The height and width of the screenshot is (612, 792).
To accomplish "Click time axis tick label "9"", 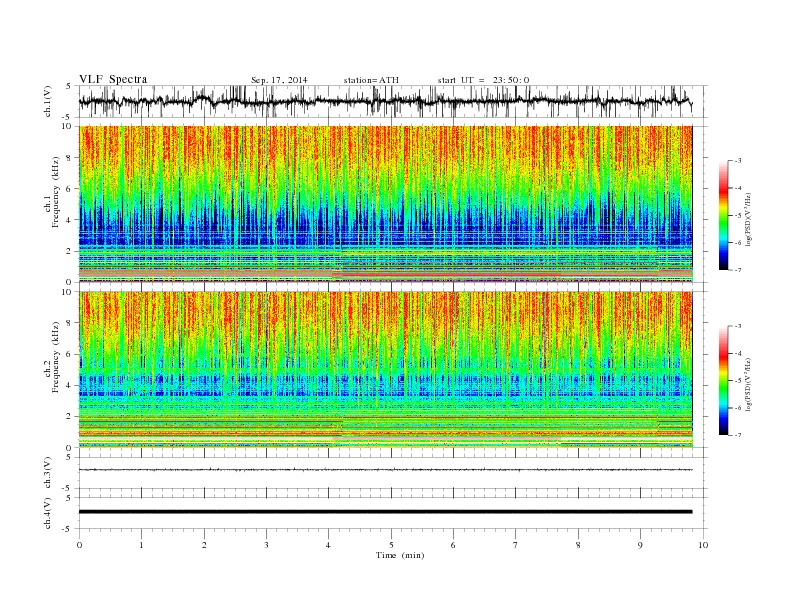I will click(x=640, y=545).
